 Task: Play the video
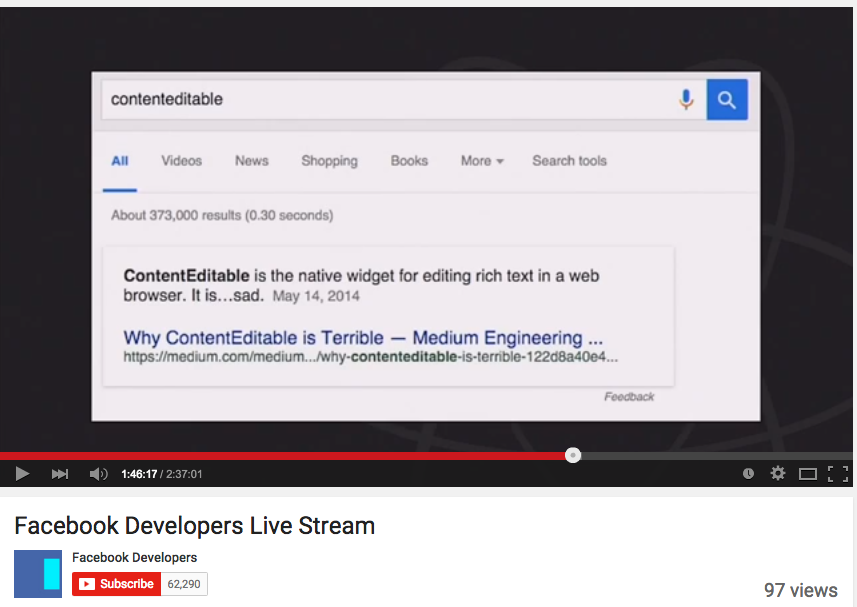(22, 474)
